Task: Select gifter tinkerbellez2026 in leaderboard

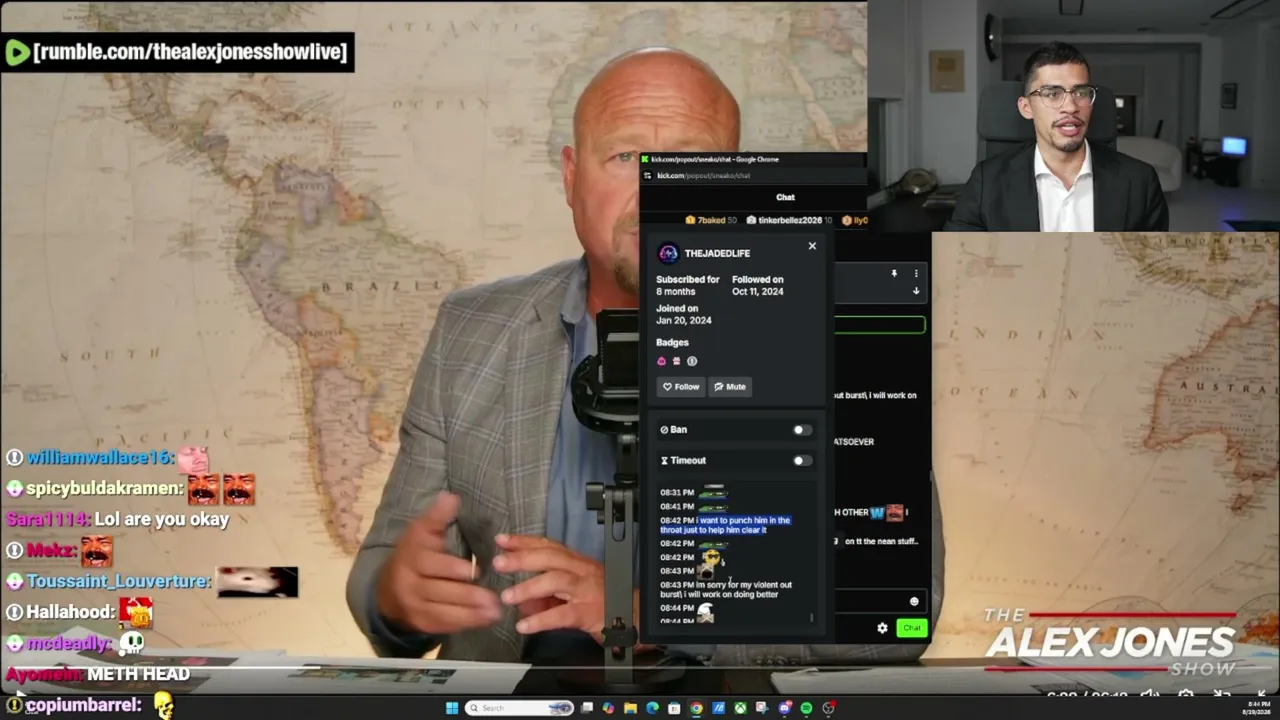Action: point(789,220)
